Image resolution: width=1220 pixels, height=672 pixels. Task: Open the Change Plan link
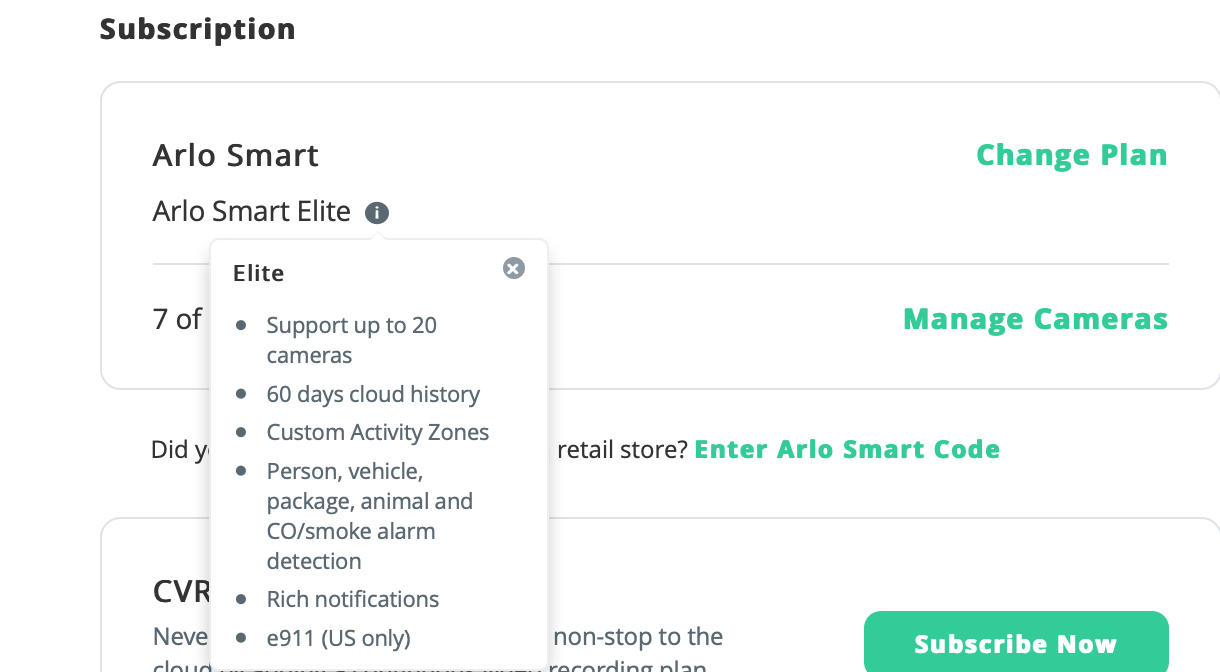coord(1071,155)
